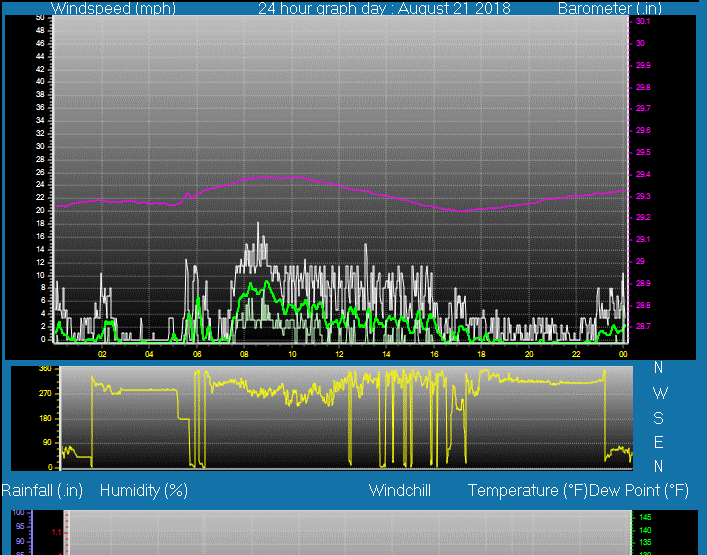Click windspeed axis value 36

click(40, 107)
